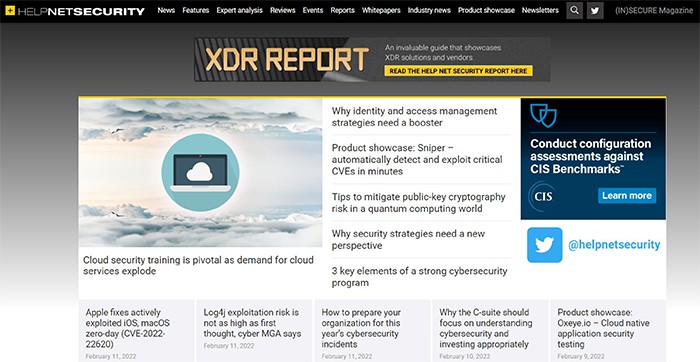Open the Reports menu item

342,10
